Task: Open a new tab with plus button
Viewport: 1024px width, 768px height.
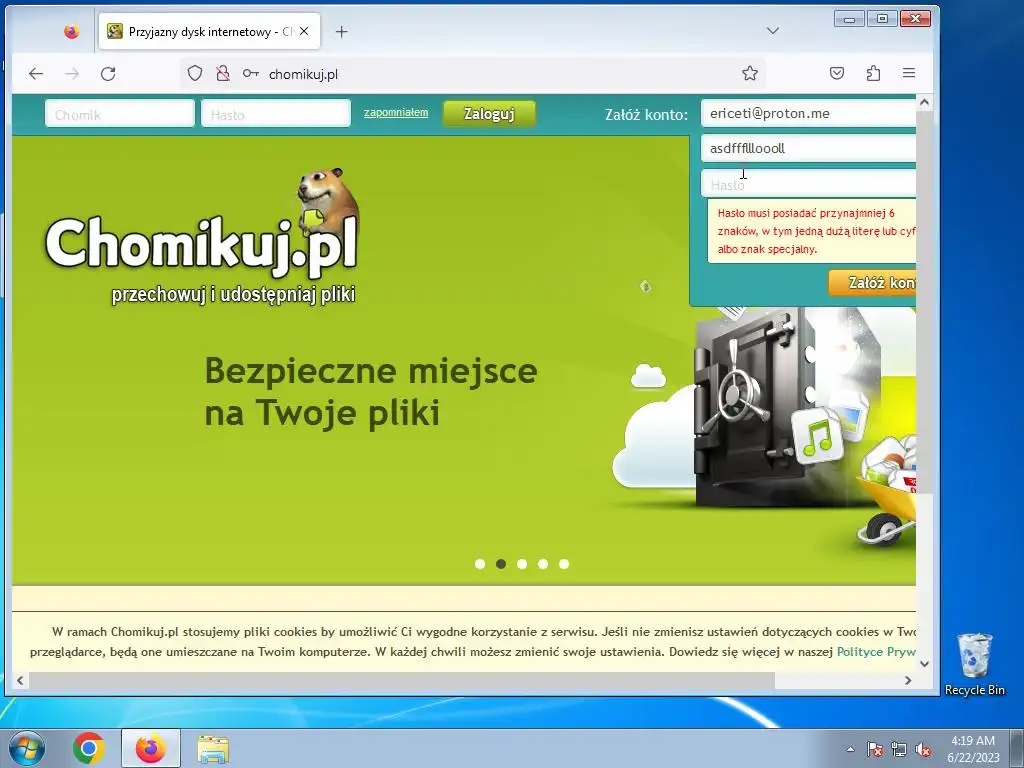Action: tap(342, 31)
